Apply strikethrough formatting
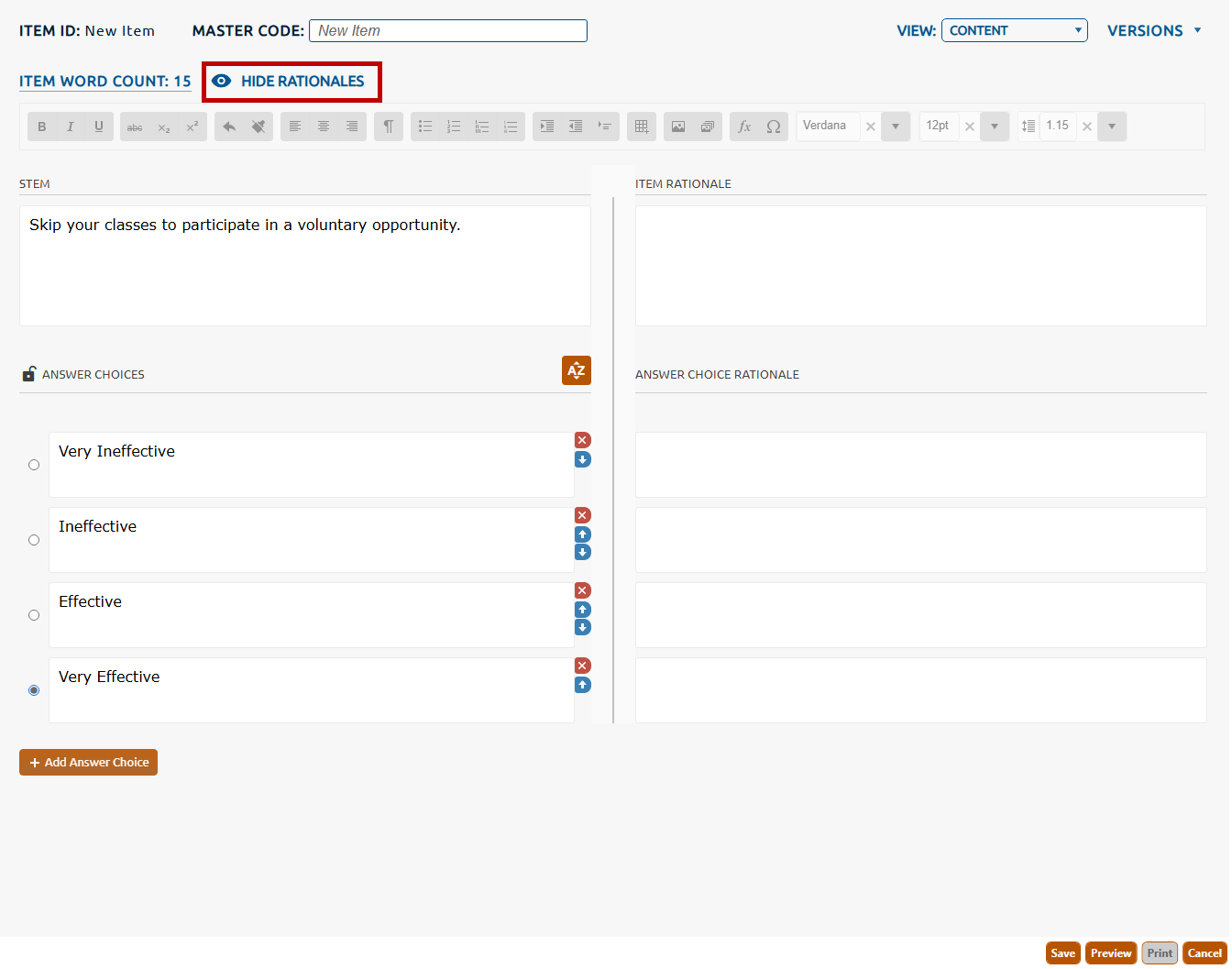The width and height of the screenshot is (1232, 969). 135,127
